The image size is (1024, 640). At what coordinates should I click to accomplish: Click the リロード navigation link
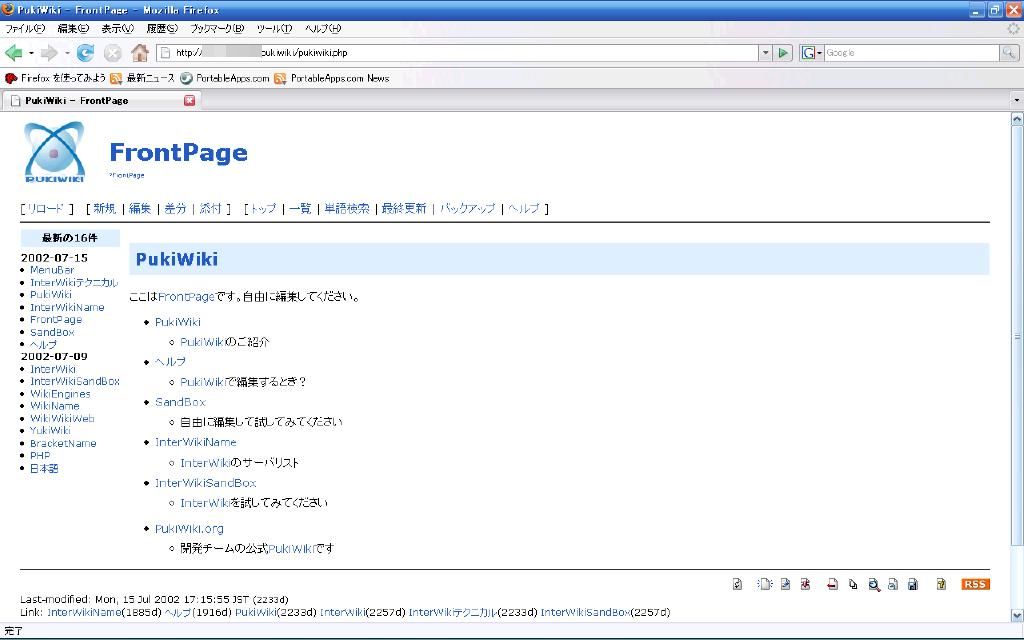[46, 208]
